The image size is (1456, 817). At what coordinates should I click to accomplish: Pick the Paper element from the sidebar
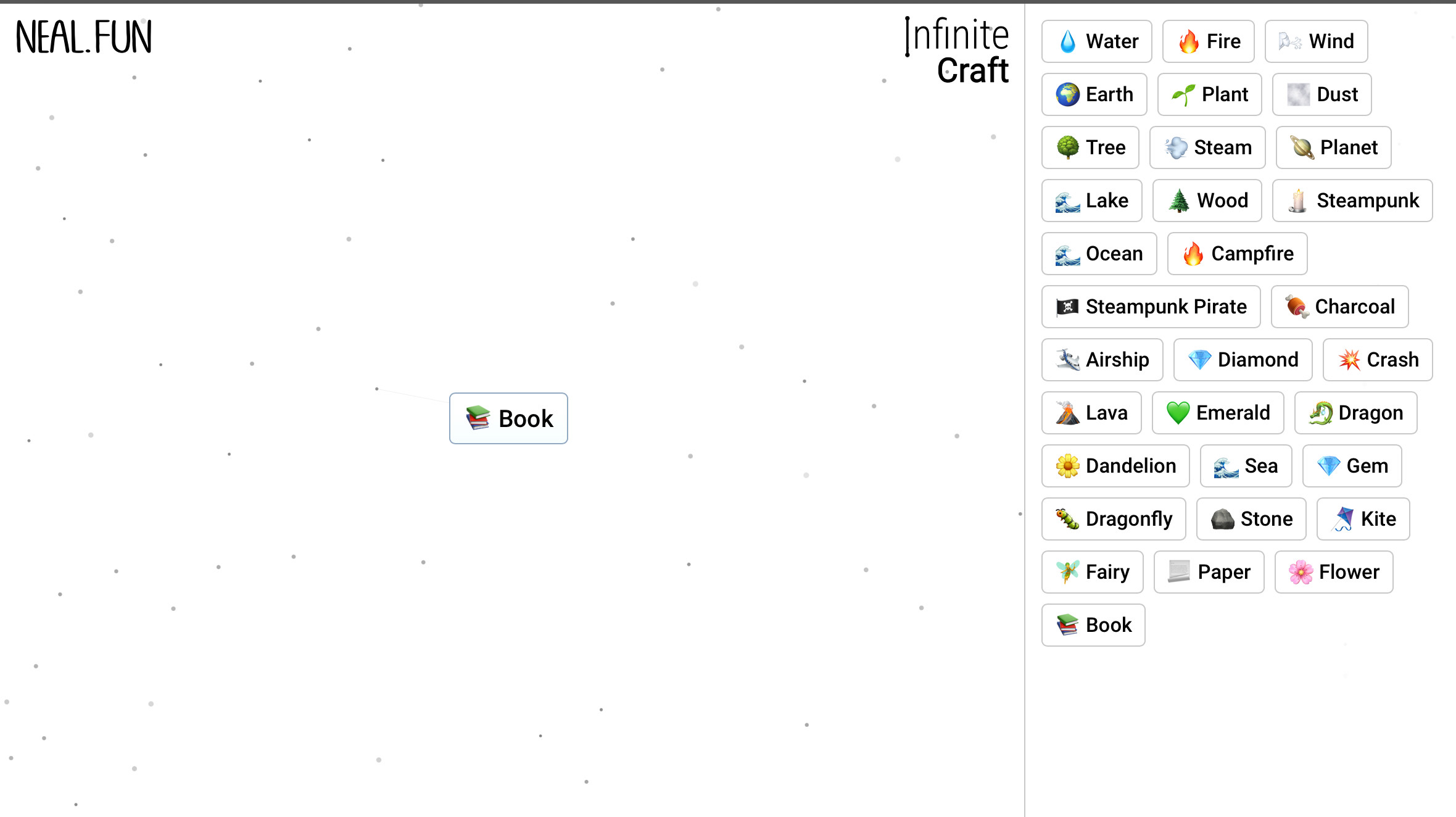point(1208,572)
